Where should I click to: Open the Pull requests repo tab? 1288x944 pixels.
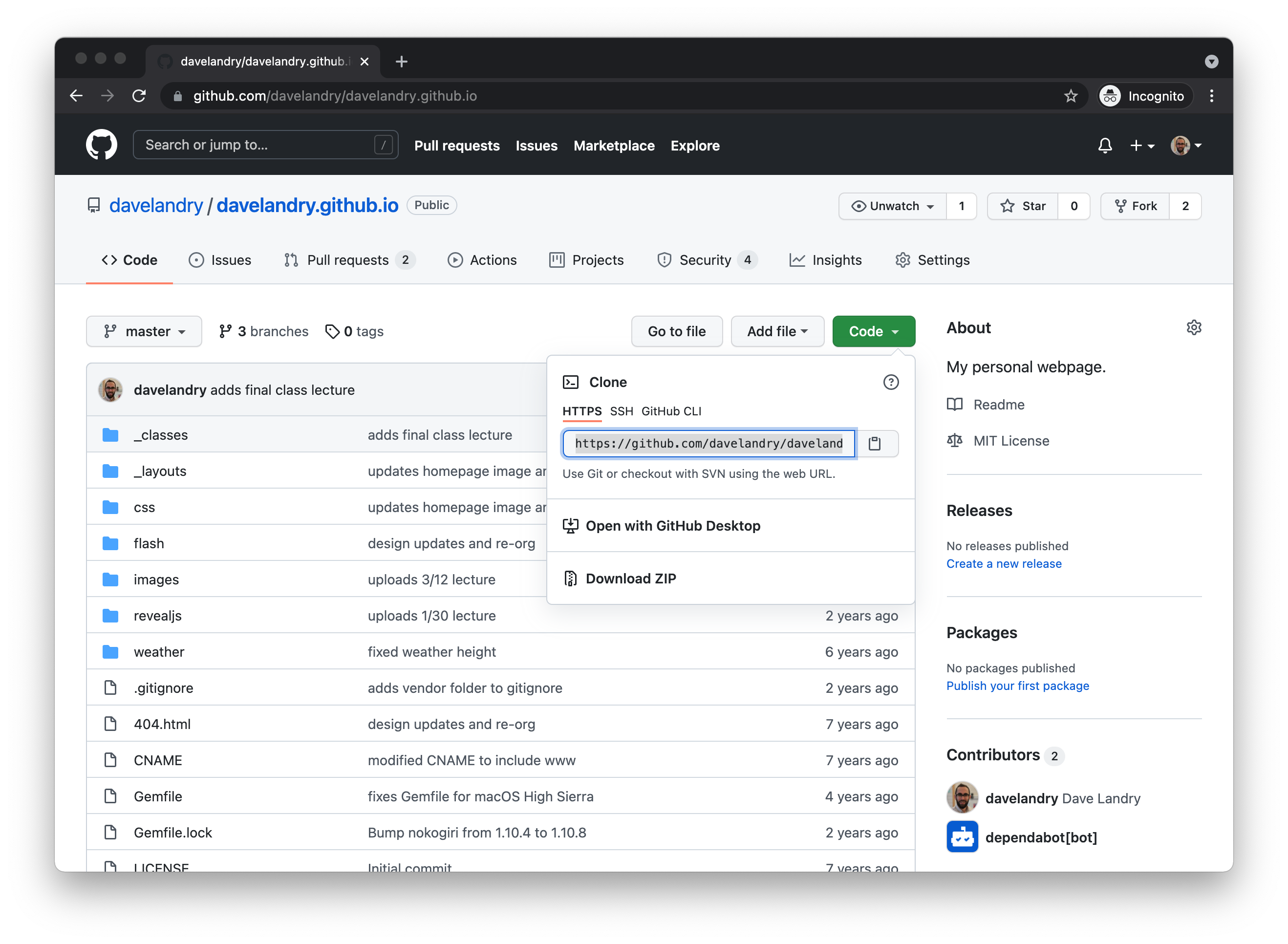[x=350, y=260]
